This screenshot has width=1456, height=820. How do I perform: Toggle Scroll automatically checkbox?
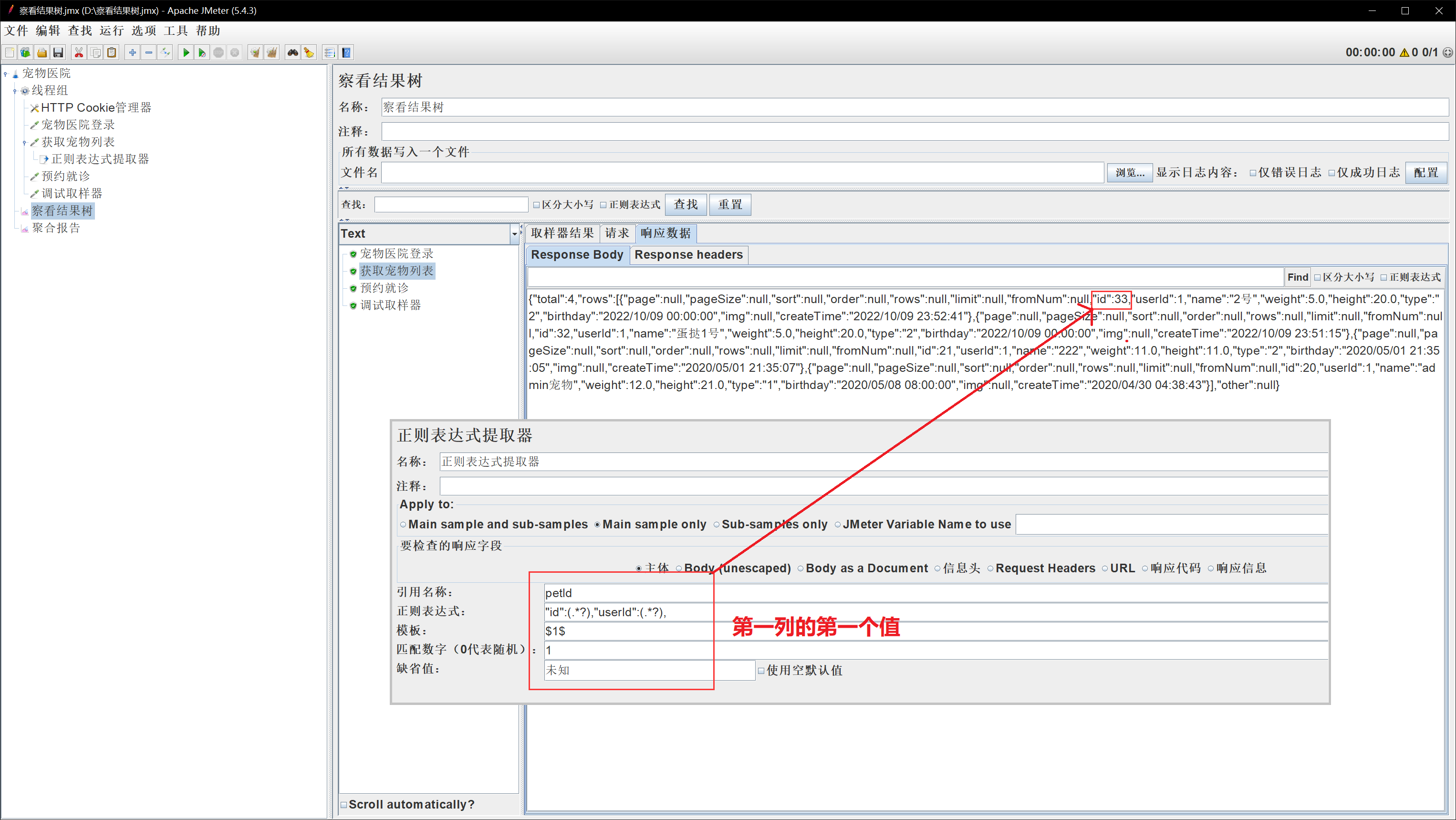[x=343, y=804]
